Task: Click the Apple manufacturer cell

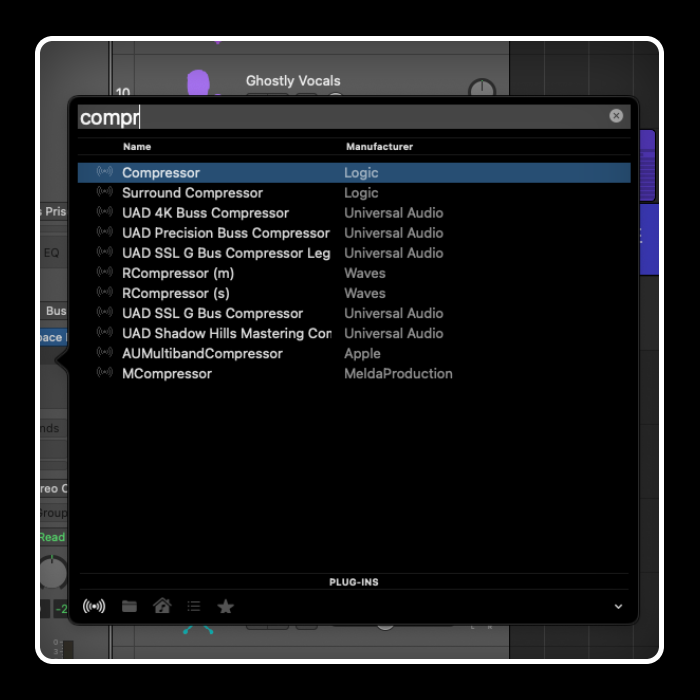Action: [362, 354]
